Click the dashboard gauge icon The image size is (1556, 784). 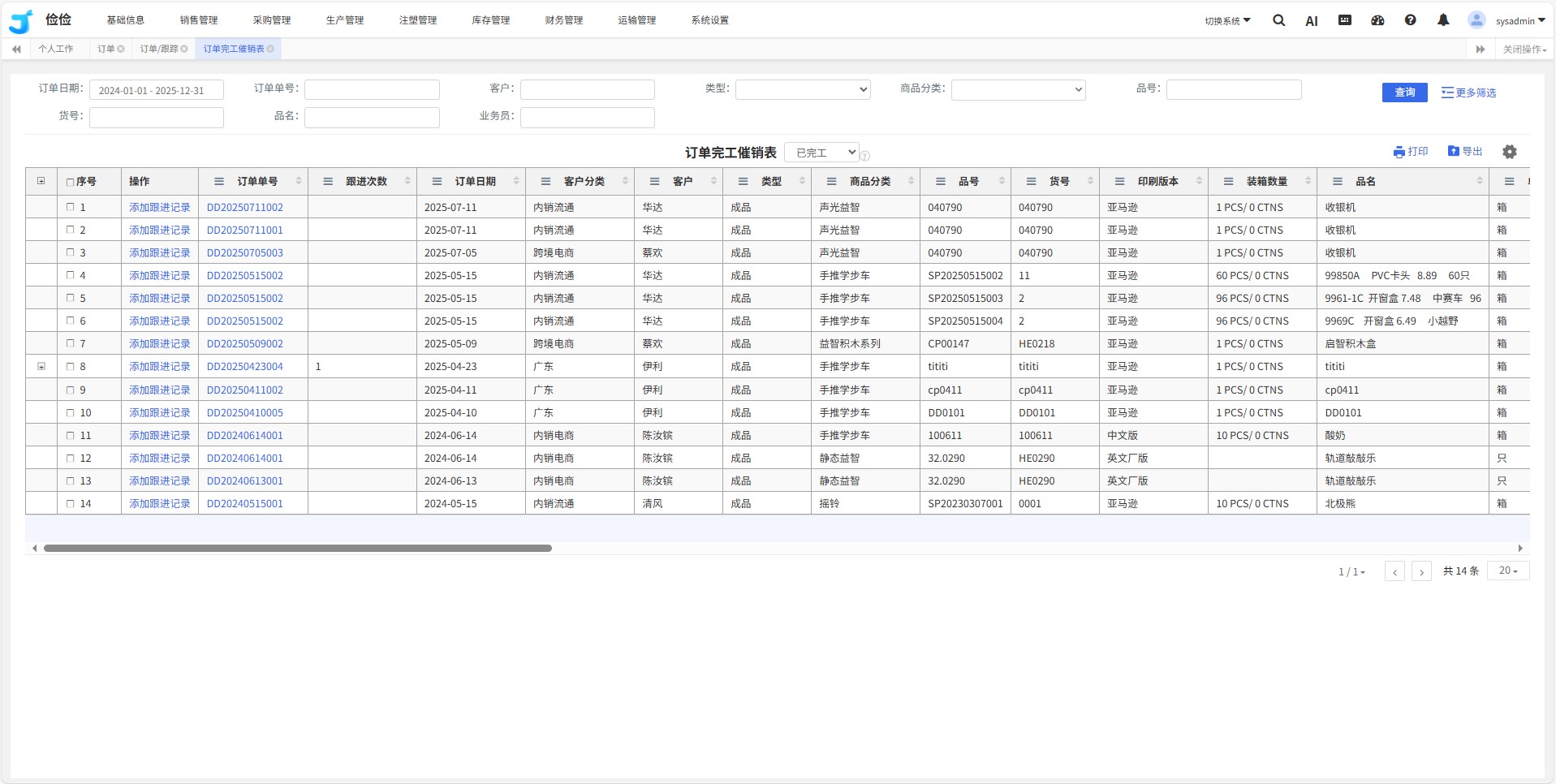1377,20
